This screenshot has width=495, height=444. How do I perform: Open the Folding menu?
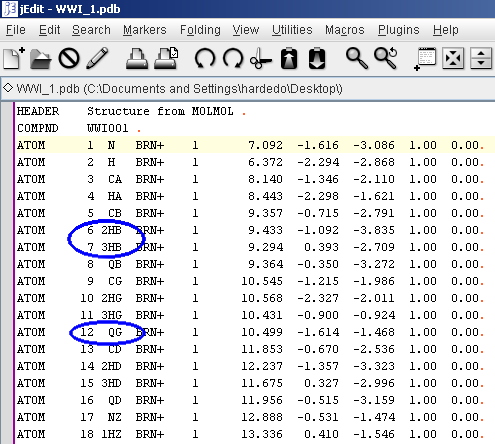tap(200, 30)
